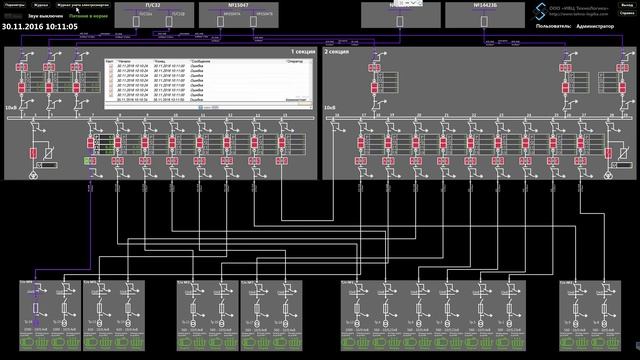This screenshot has height=360, width=640.
Task: Click the 1 секция label
Action: [x=303, y=52]
